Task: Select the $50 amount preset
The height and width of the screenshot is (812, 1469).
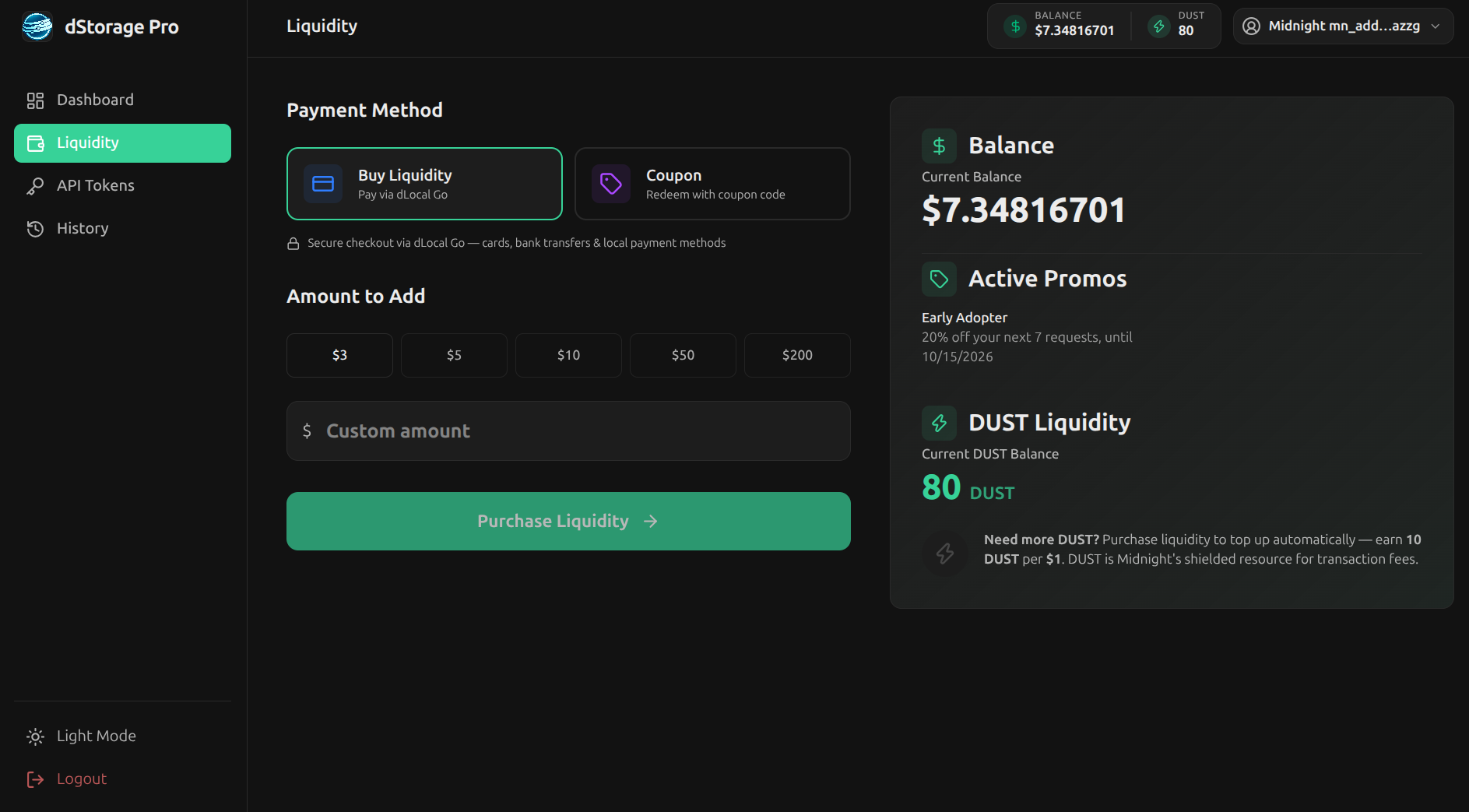Action: coord(683,356)
